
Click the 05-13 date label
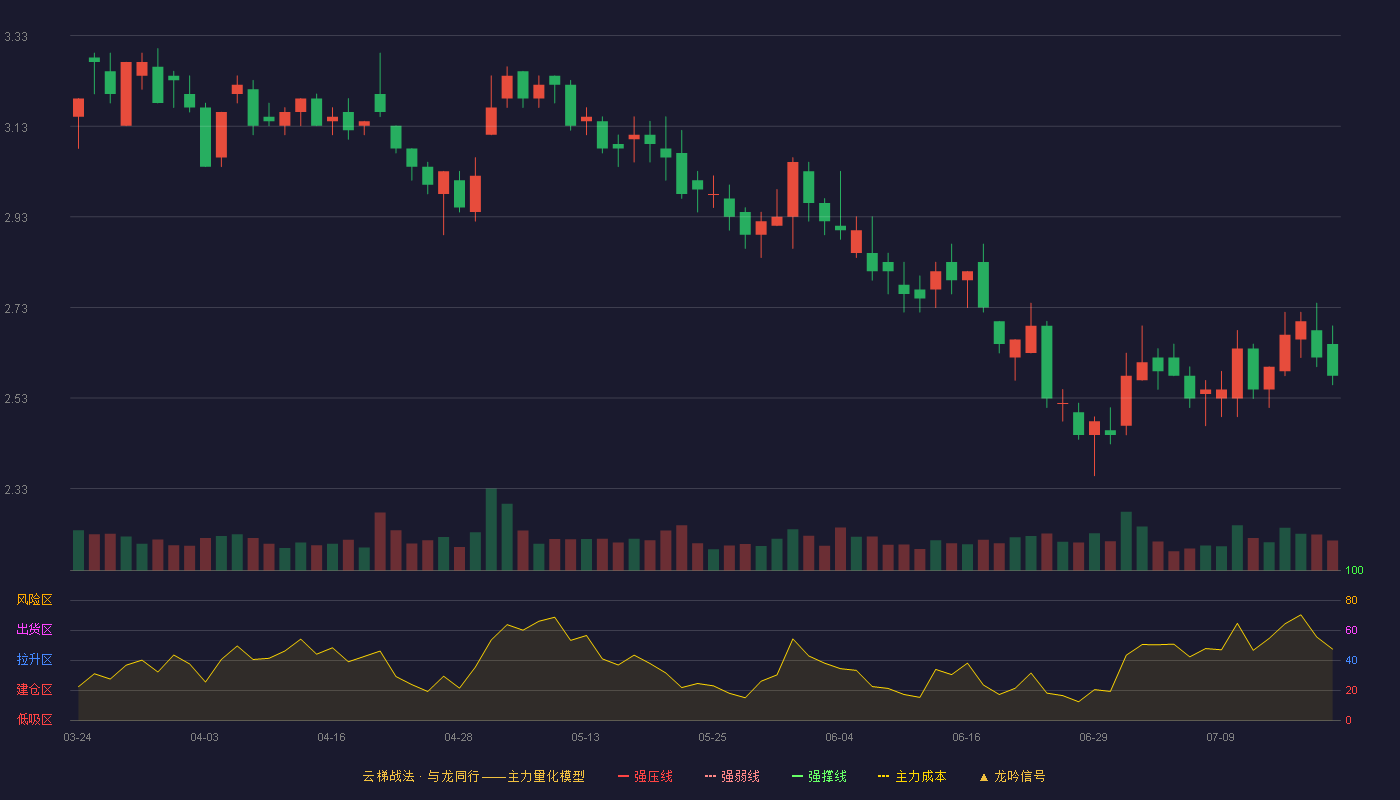[585, 737]
